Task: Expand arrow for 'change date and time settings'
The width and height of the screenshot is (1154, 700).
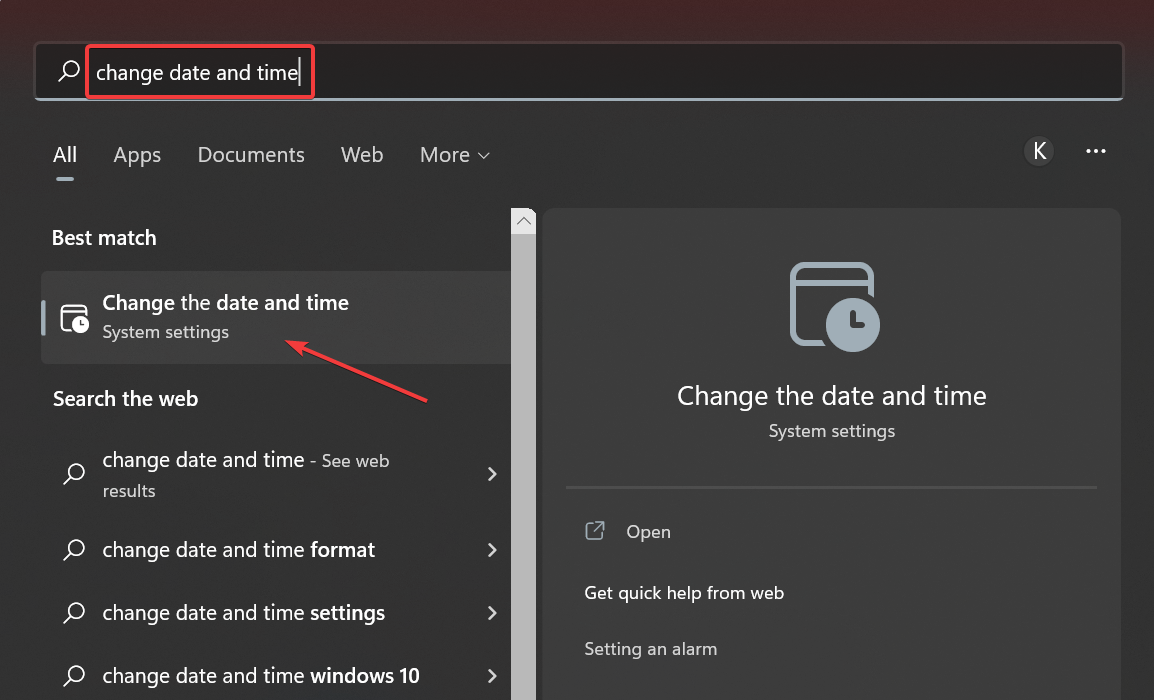Action: tap(492, 613)
